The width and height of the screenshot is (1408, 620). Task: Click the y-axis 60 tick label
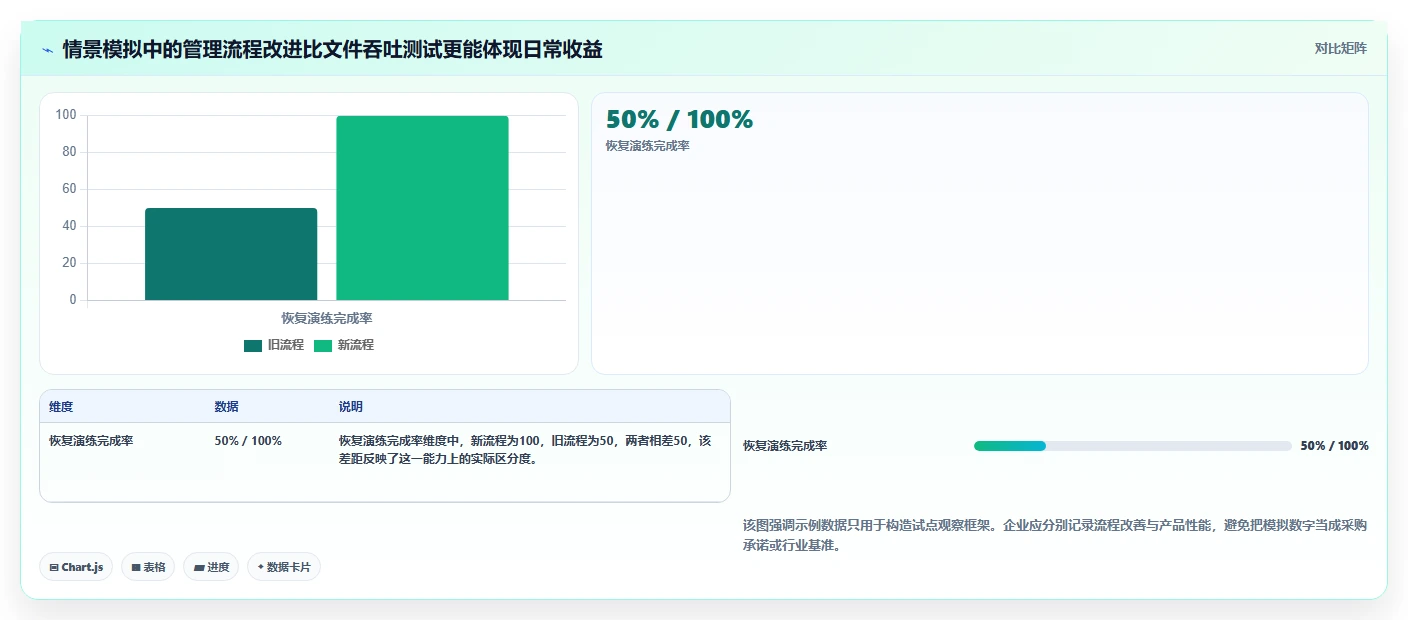69,189
